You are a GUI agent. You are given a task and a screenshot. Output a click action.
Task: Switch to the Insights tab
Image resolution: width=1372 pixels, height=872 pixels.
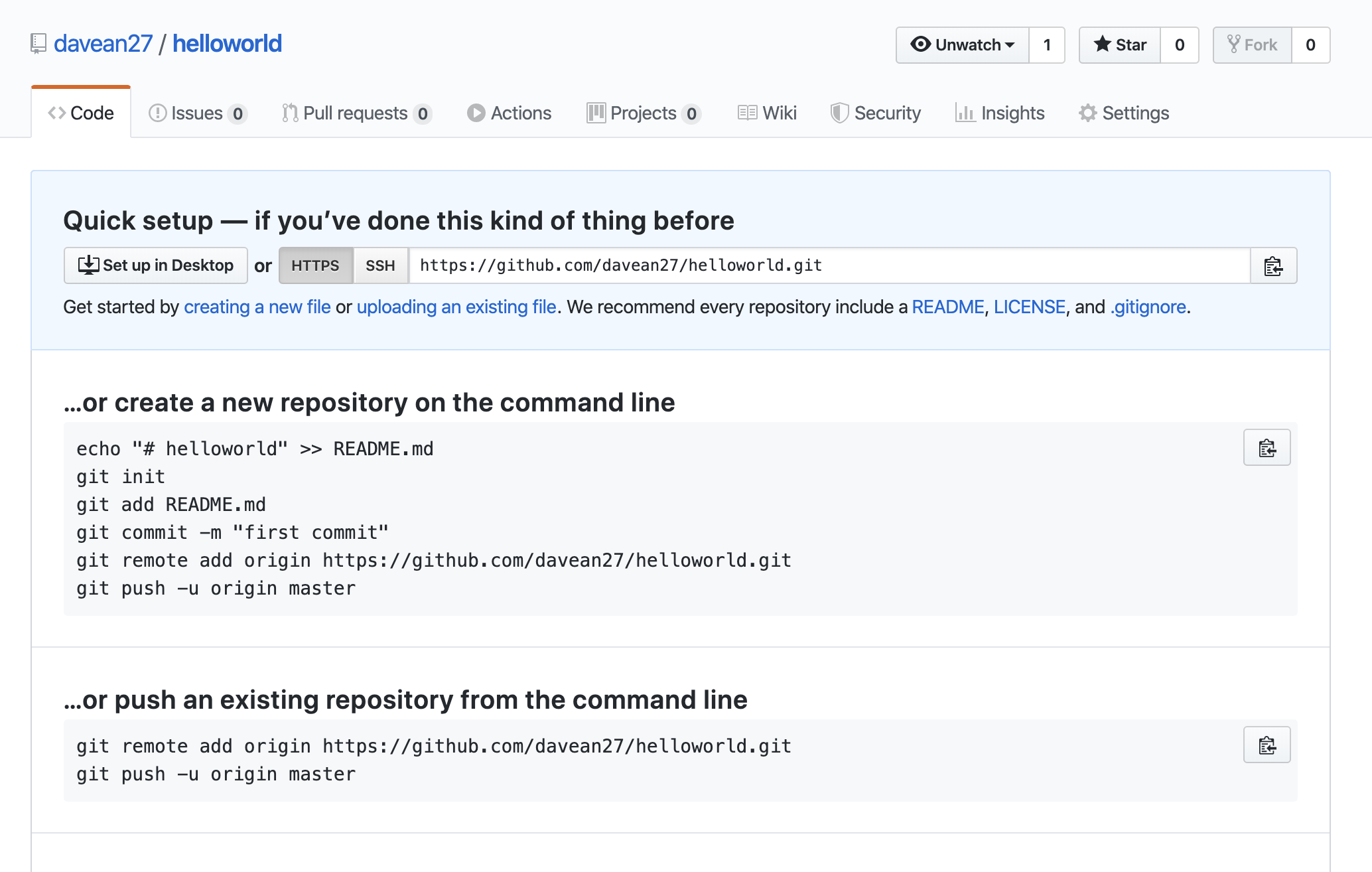pos(1000,113)
